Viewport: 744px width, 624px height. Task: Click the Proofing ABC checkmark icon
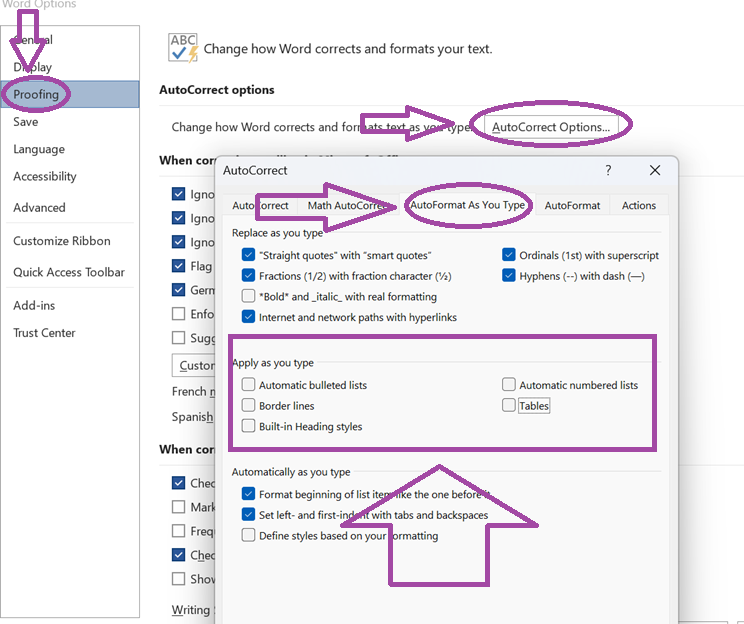(x=183, y=47)
